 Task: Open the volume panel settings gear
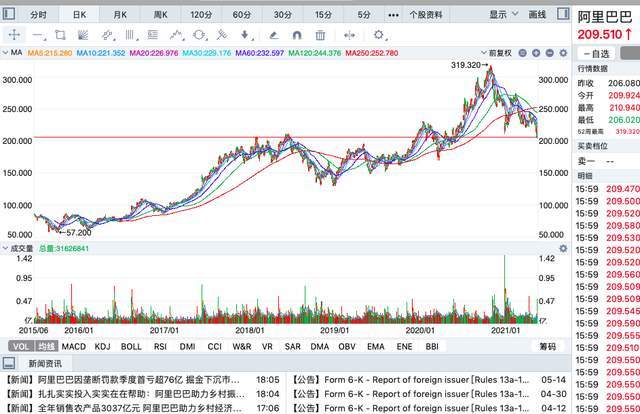[x=563, y=248]
